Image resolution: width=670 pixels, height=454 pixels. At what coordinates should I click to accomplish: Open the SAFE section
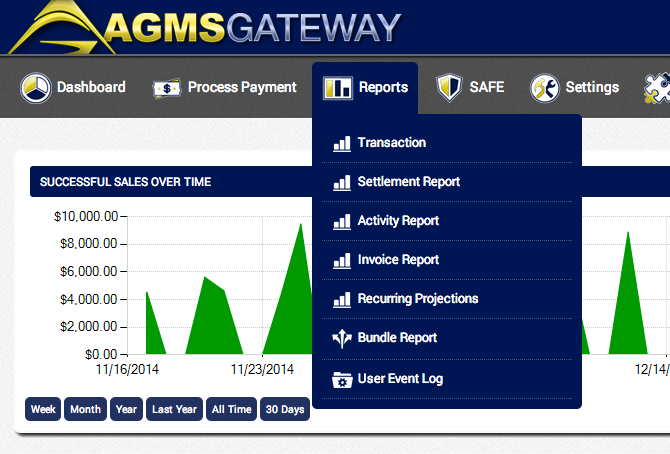[x=470, y=88]
